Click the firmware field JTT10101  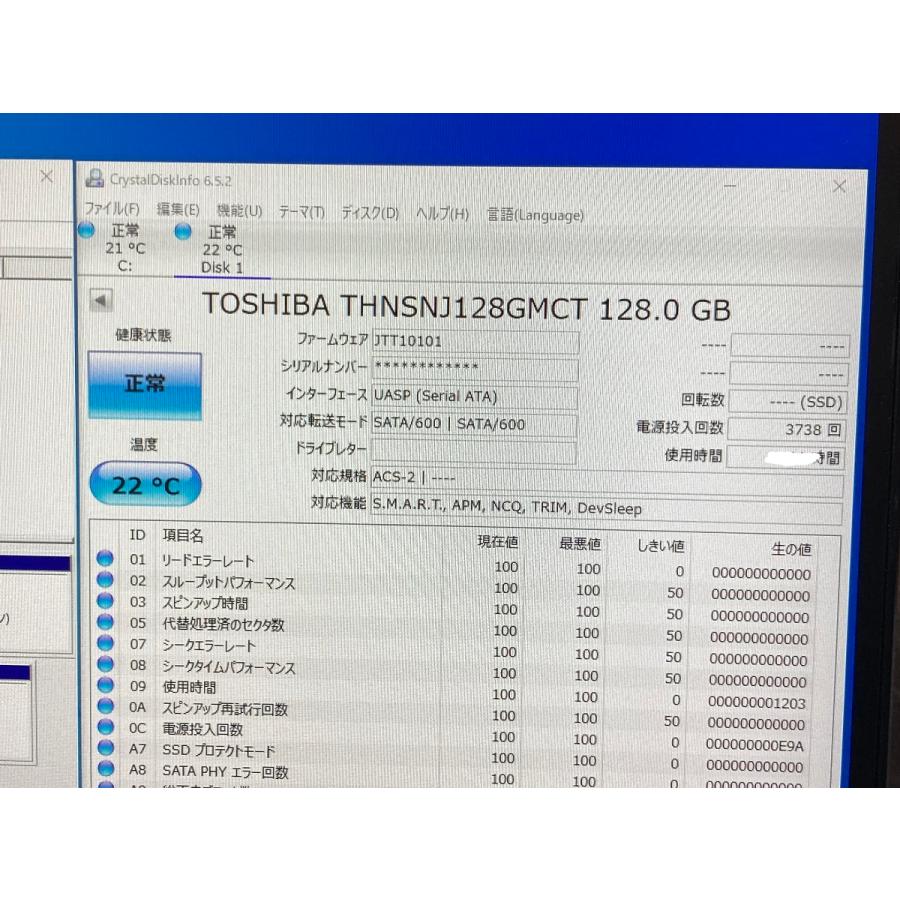point(475,342)
